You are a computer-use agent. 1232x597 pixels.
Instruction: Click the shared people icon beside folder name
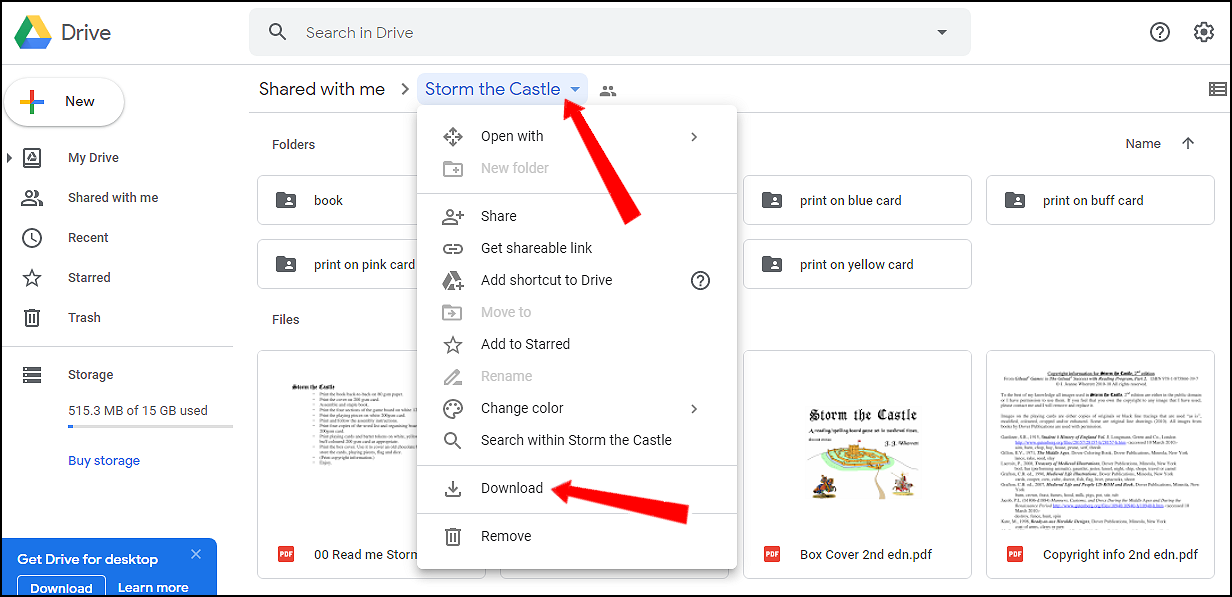pos(608,90)
